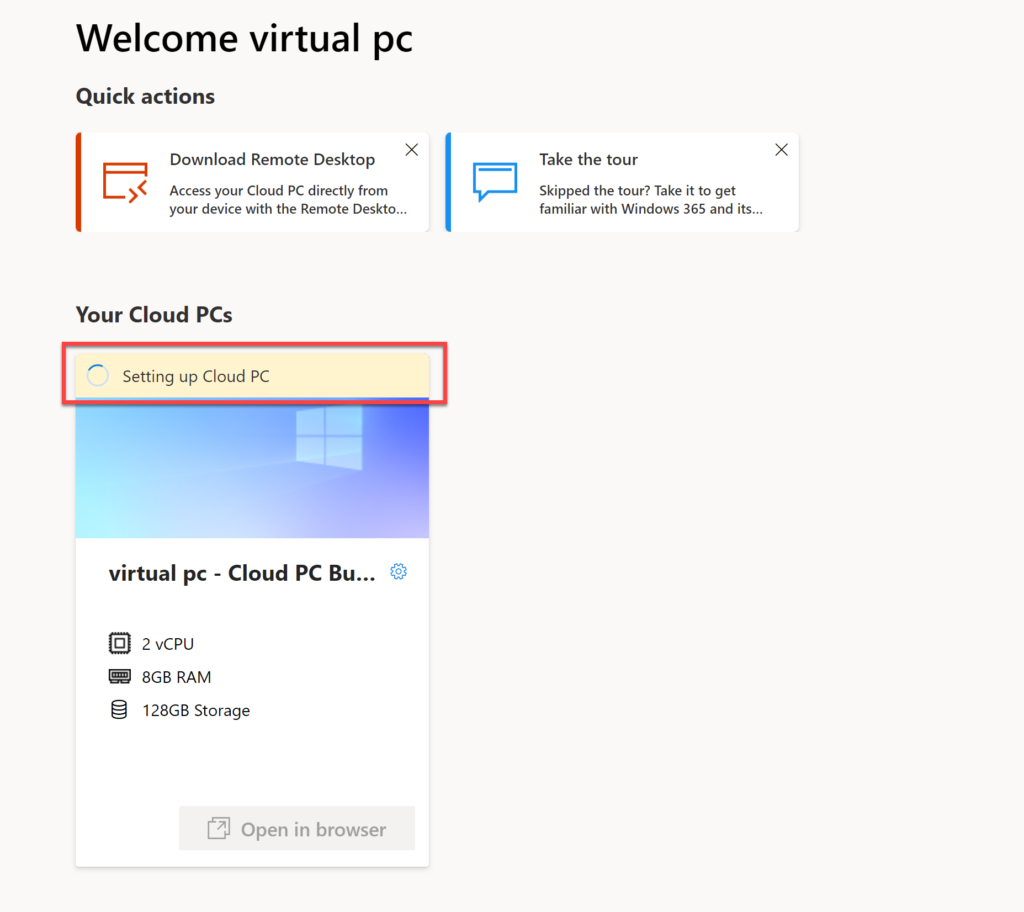Click the Cloud PC Windows wallpaper thumbnail

[x=252, y=468]
